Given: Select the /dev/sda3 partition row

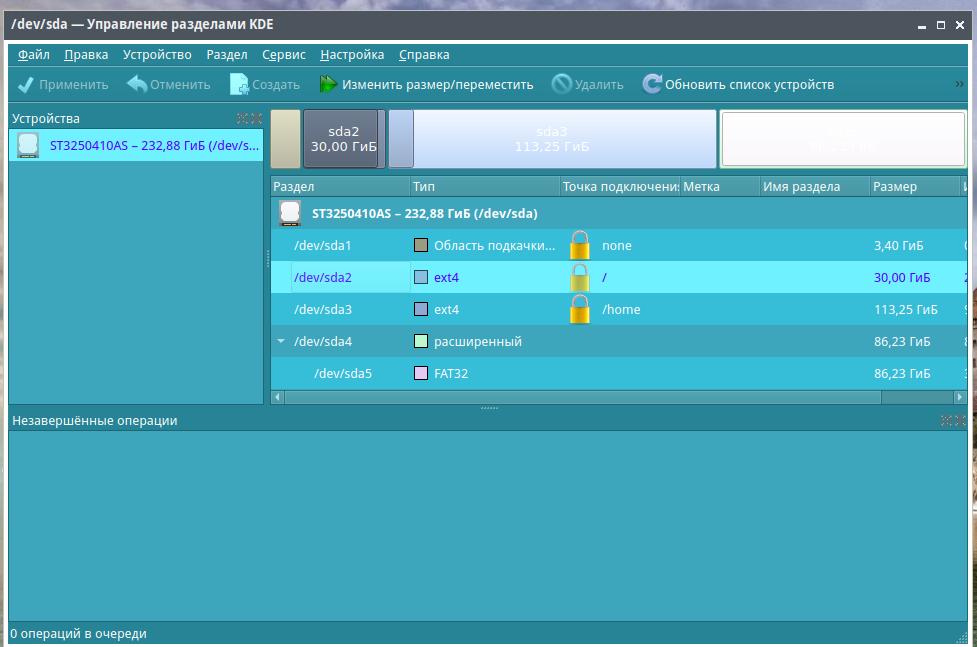Looking at the screenshot, I should coord(618,309).
